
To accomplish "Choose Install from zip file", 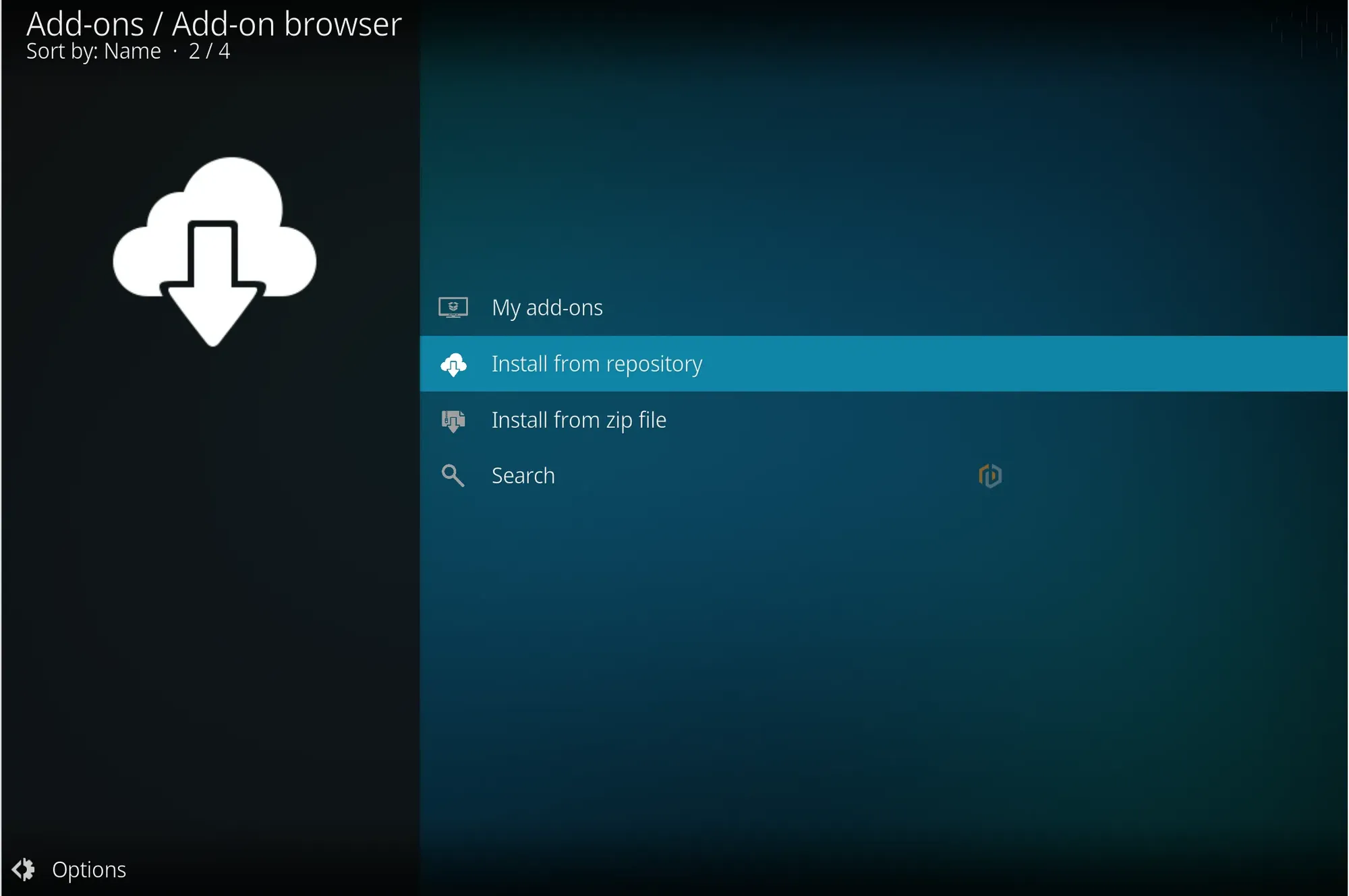I will pyautogui.click(x=884, y=420).
